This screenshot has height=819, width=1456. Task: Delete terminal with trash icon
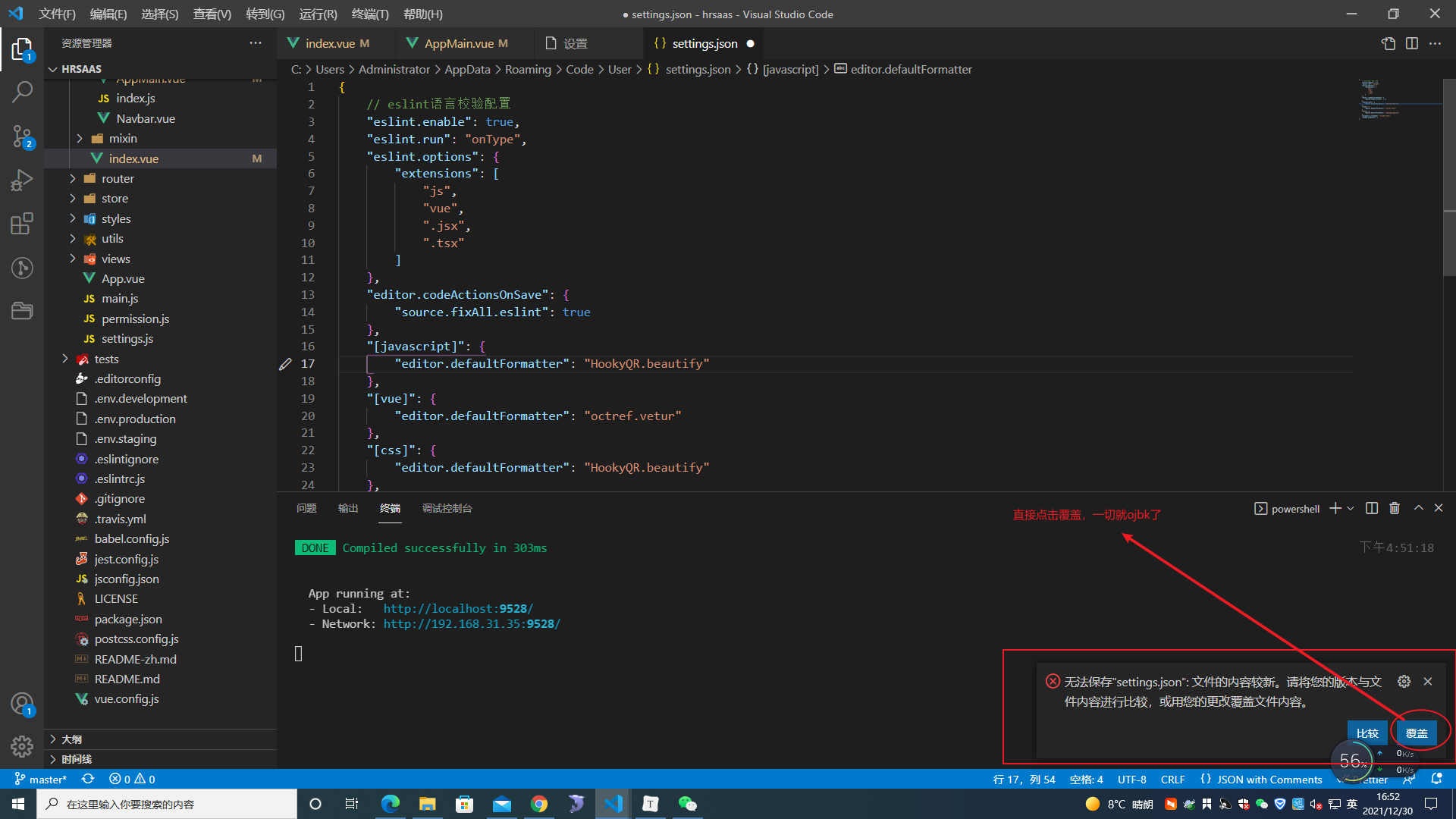(x=1394, y=508)
